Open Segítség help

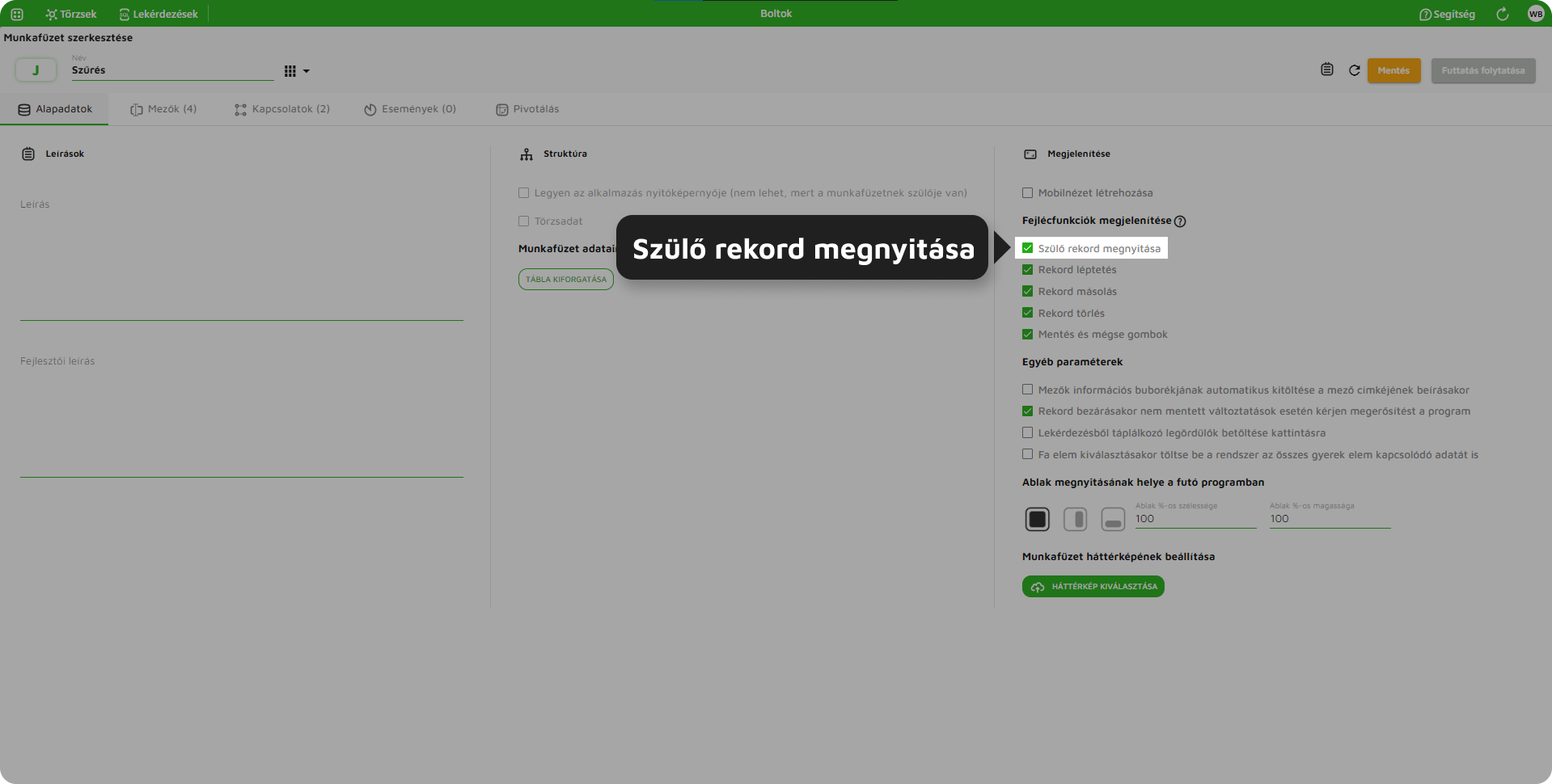point(1447,14)
